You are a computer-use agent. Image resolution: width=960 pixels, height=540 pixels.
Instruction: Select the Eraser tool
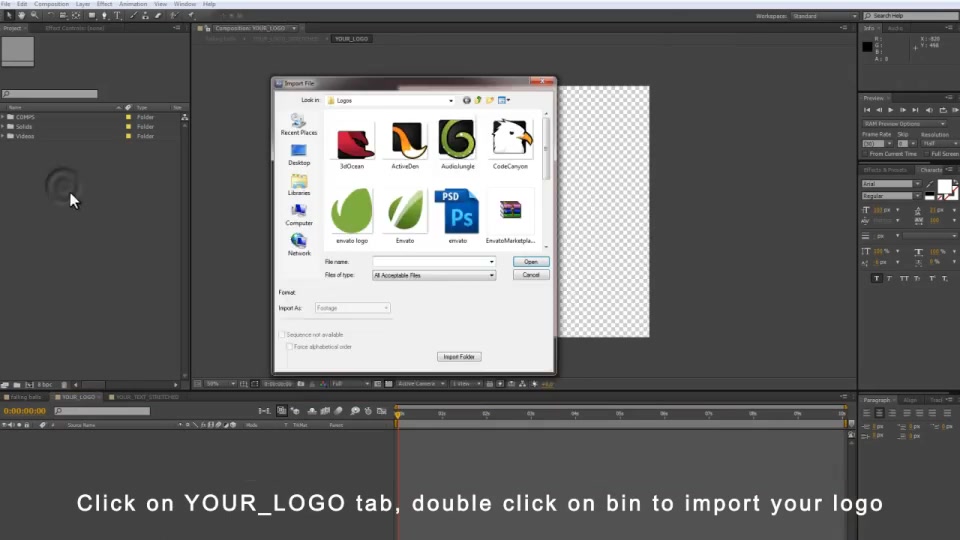158,15
